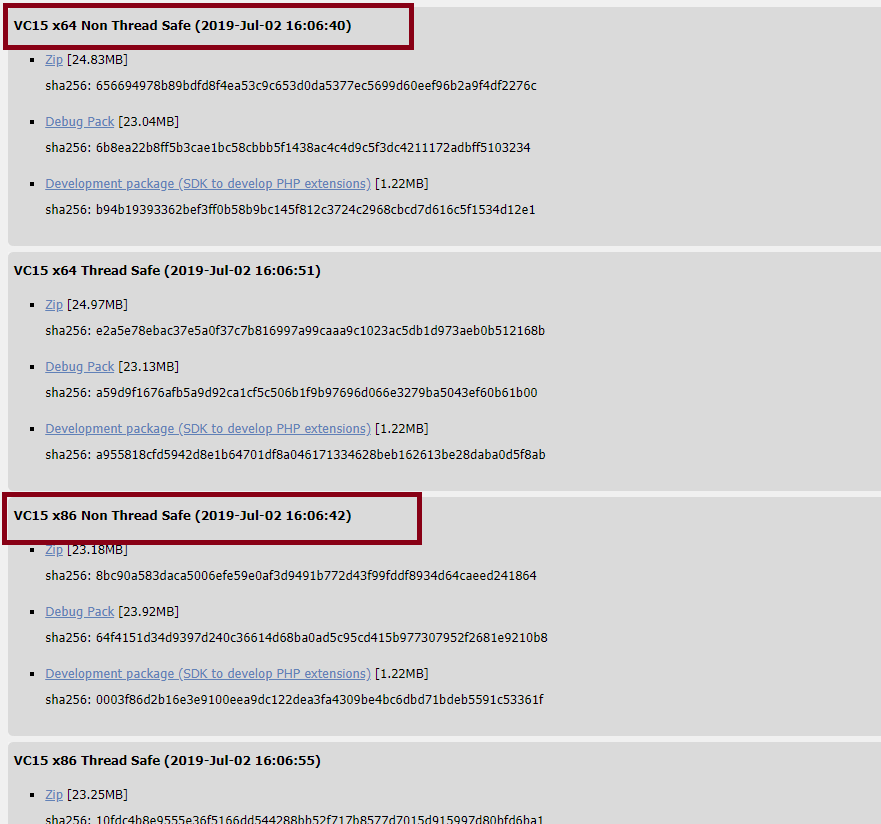This screenshot has height=824, width=881.
Task: Download the VC15 x64 Thread Safe Zip
Action: click(x=54, y=304)
